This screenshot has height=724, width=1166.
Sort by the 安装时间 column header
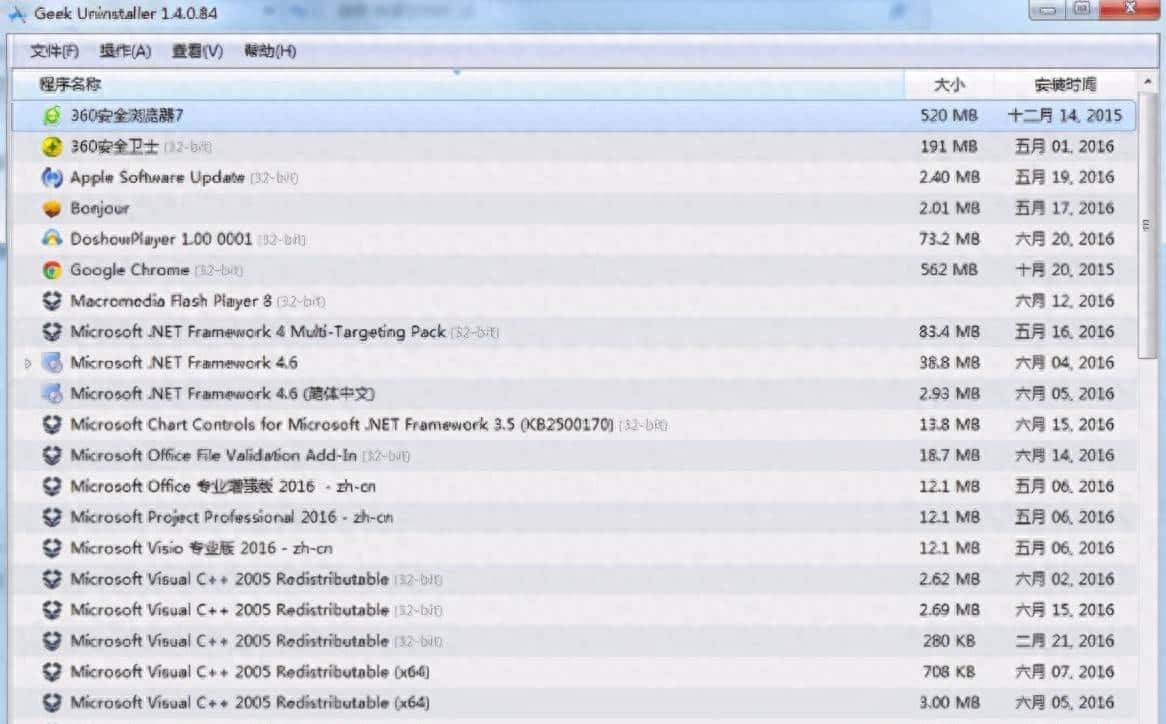(1065, 85)
